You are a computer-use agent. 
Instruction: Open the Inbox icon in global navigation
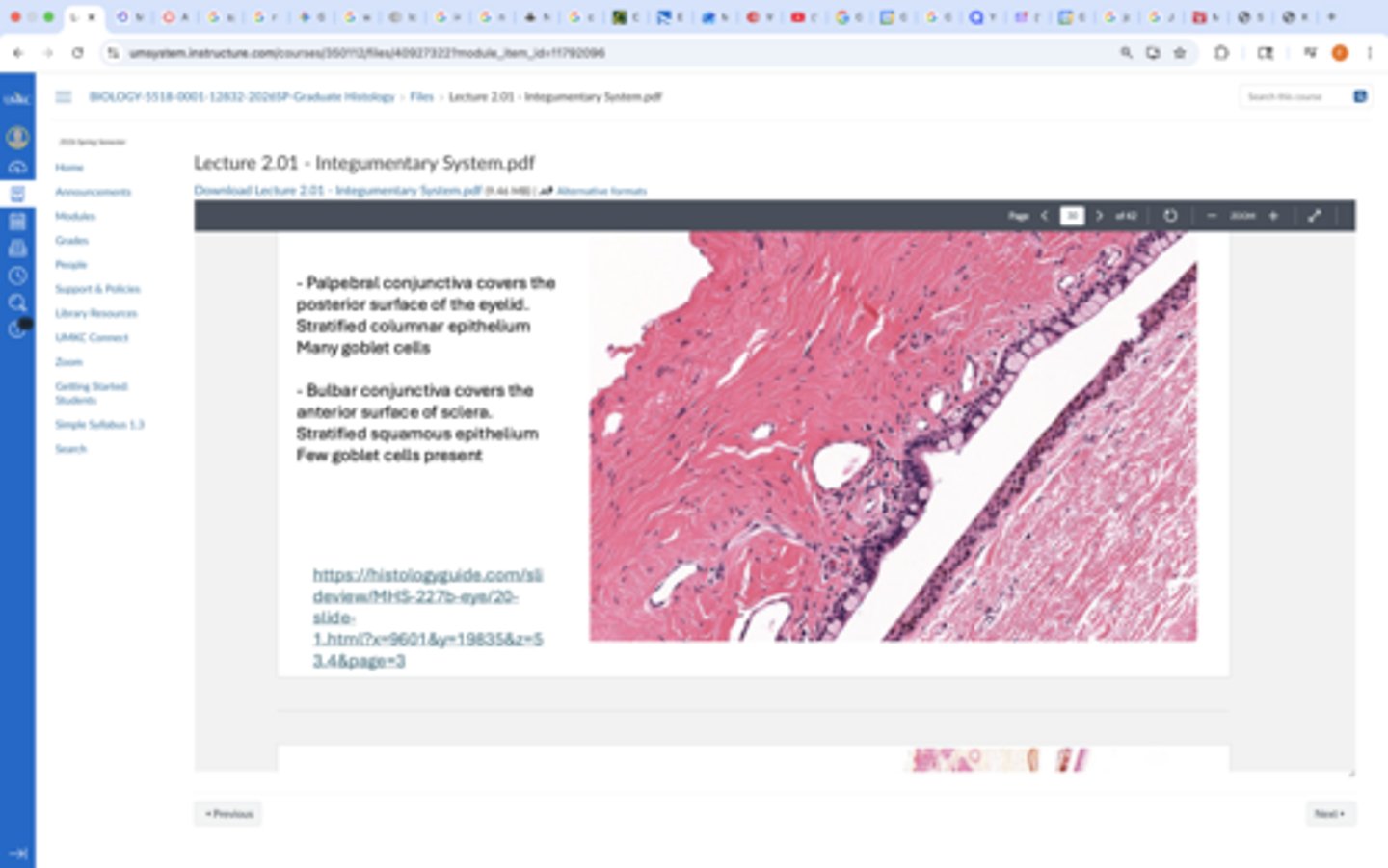tap(17, 249)
